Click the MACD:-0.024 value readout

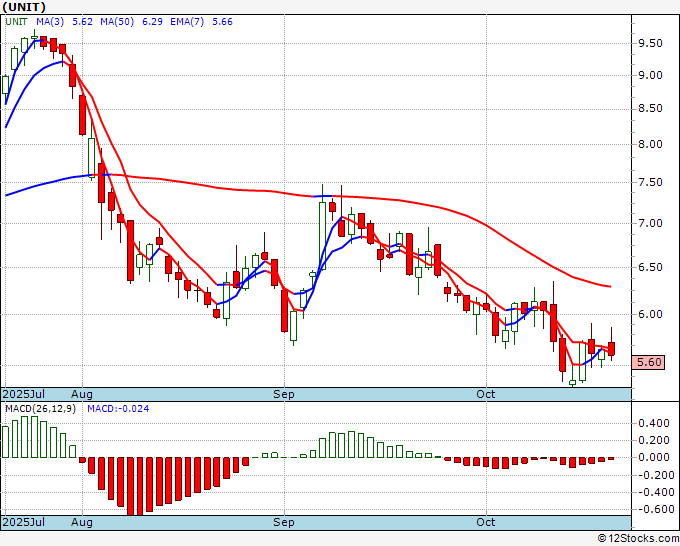[x=118, y=409]
